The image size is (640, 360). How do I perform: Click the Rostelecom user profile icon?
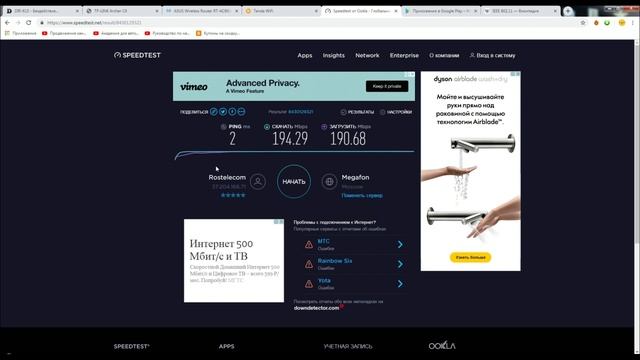[258, 182]
